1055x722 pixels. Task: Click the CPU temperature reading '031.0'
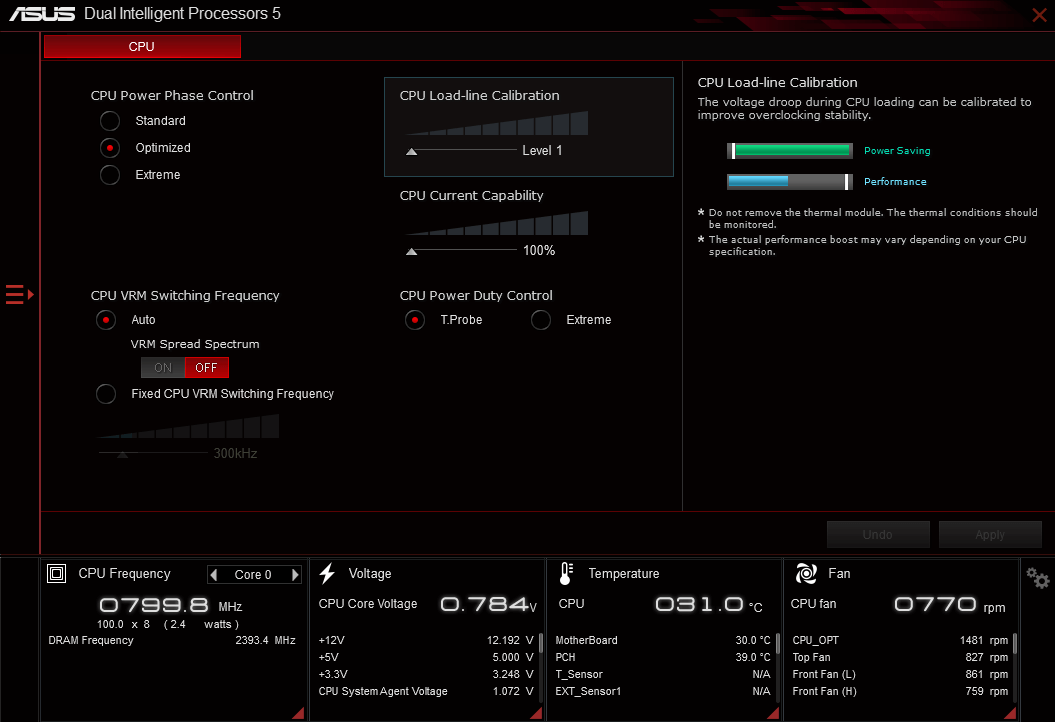pyautogui.click(x=699, y=604)
